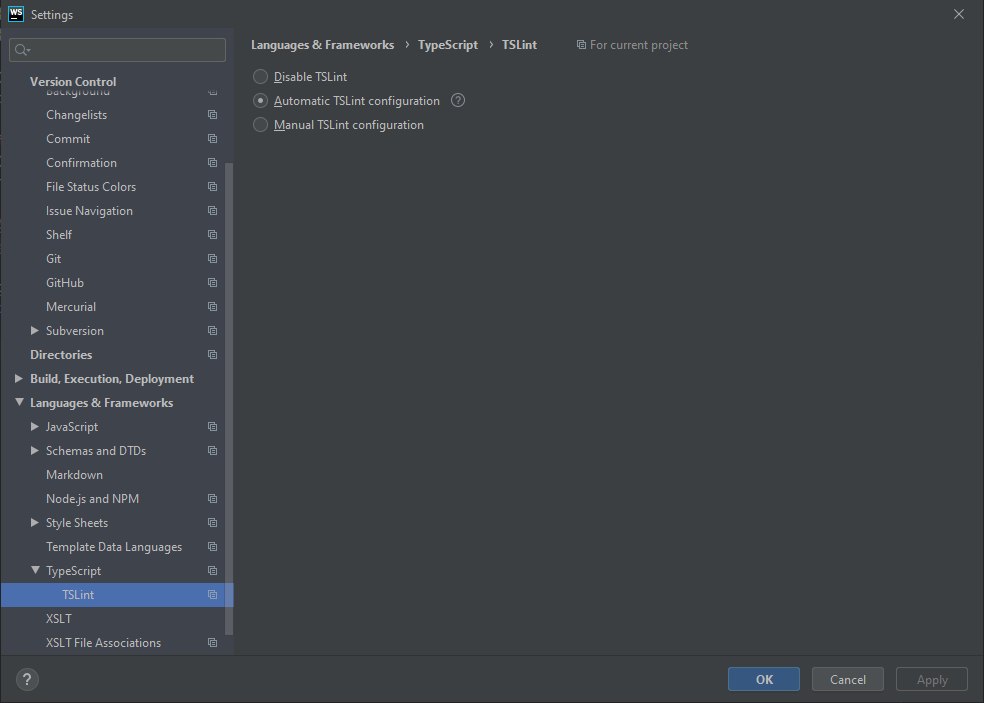The width and height of the screenshot is (984, 703).
Task: Expand the Subversion tree node
Action: coord(35,330)
